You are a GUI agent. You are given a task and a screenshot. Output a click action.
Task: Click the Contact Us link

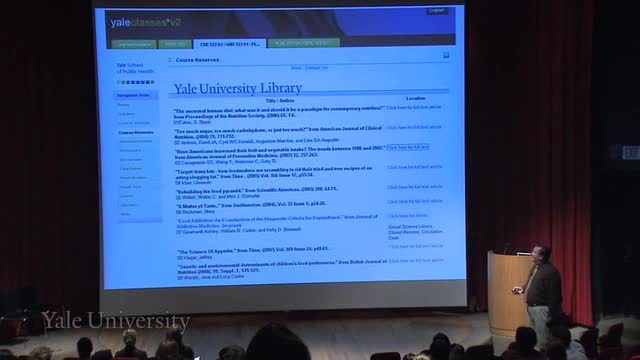(316, 68)
